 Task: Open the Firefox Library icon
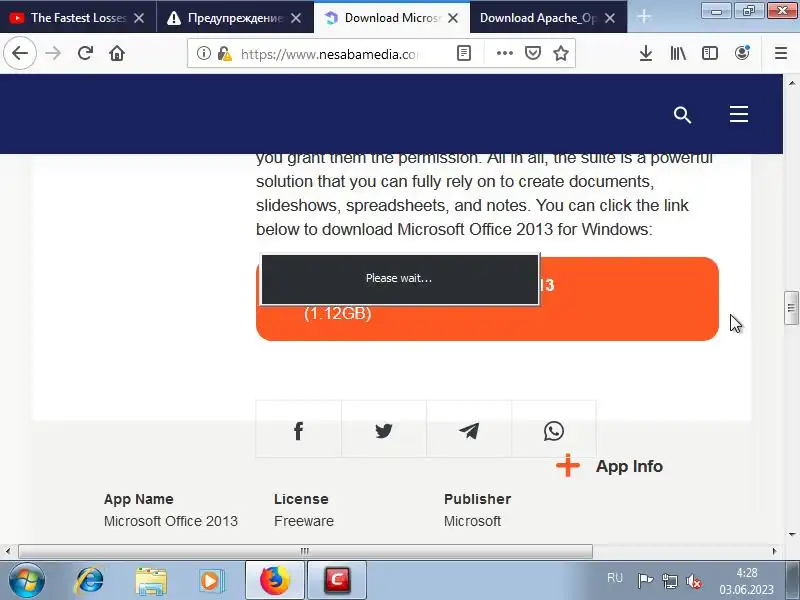coord(678,53)
